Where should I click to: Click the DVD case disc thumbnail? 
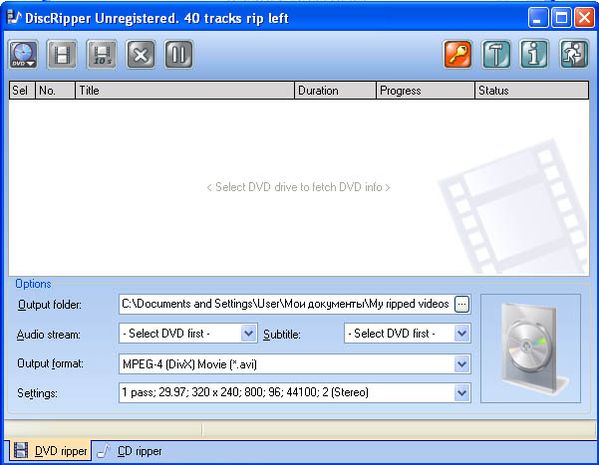(x=530, y=348)
